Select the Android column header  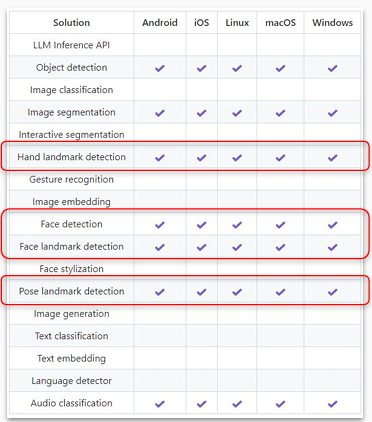pos(160,23)
